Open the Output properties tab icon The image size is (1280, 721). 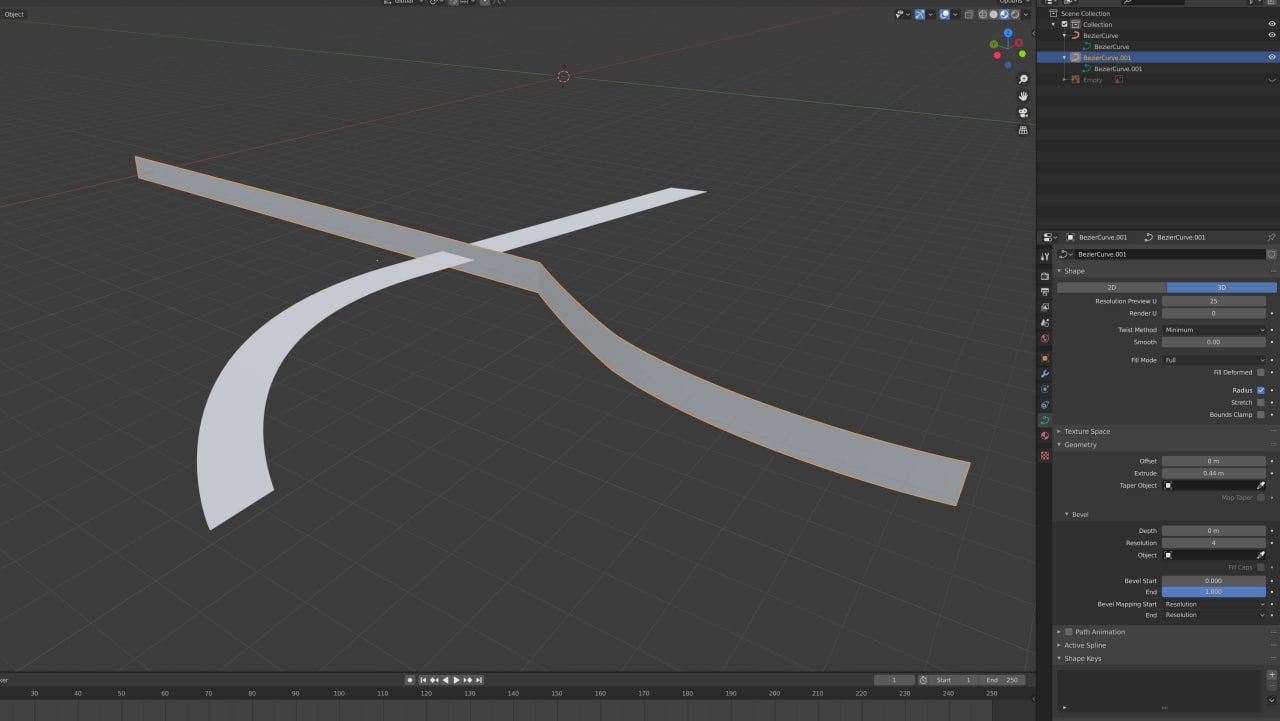pos(1045,291)
